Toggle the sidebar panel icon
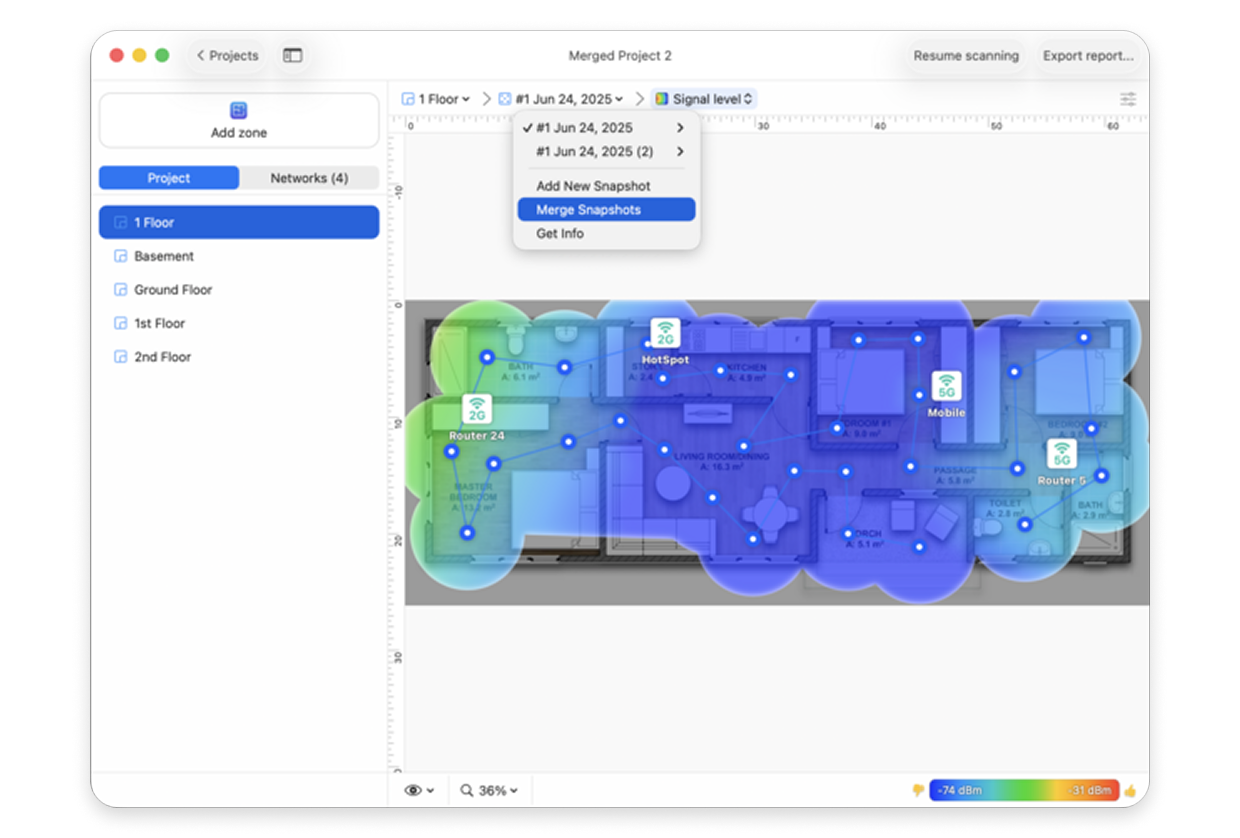The width and height of the screenshot is (1240, 838). pyautogui.click(x=292, y=56)
